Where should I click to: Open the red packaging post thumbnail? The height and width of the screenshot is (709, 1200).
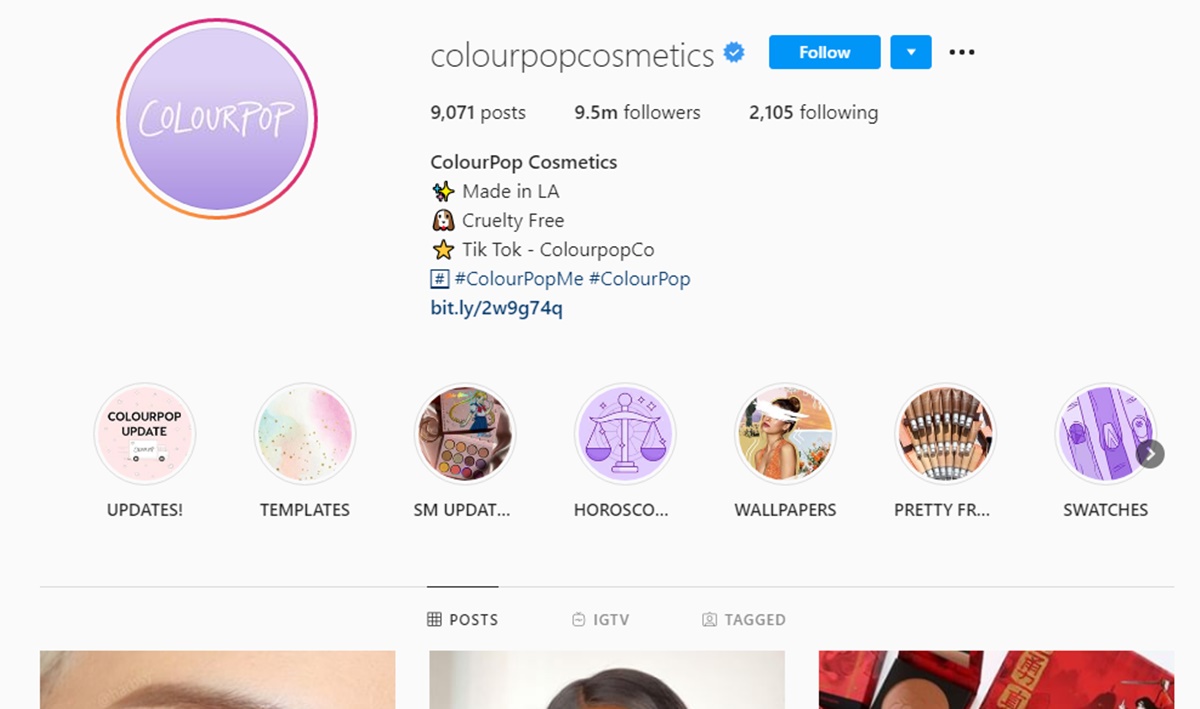pyautogui.click(x=996, y=680)
